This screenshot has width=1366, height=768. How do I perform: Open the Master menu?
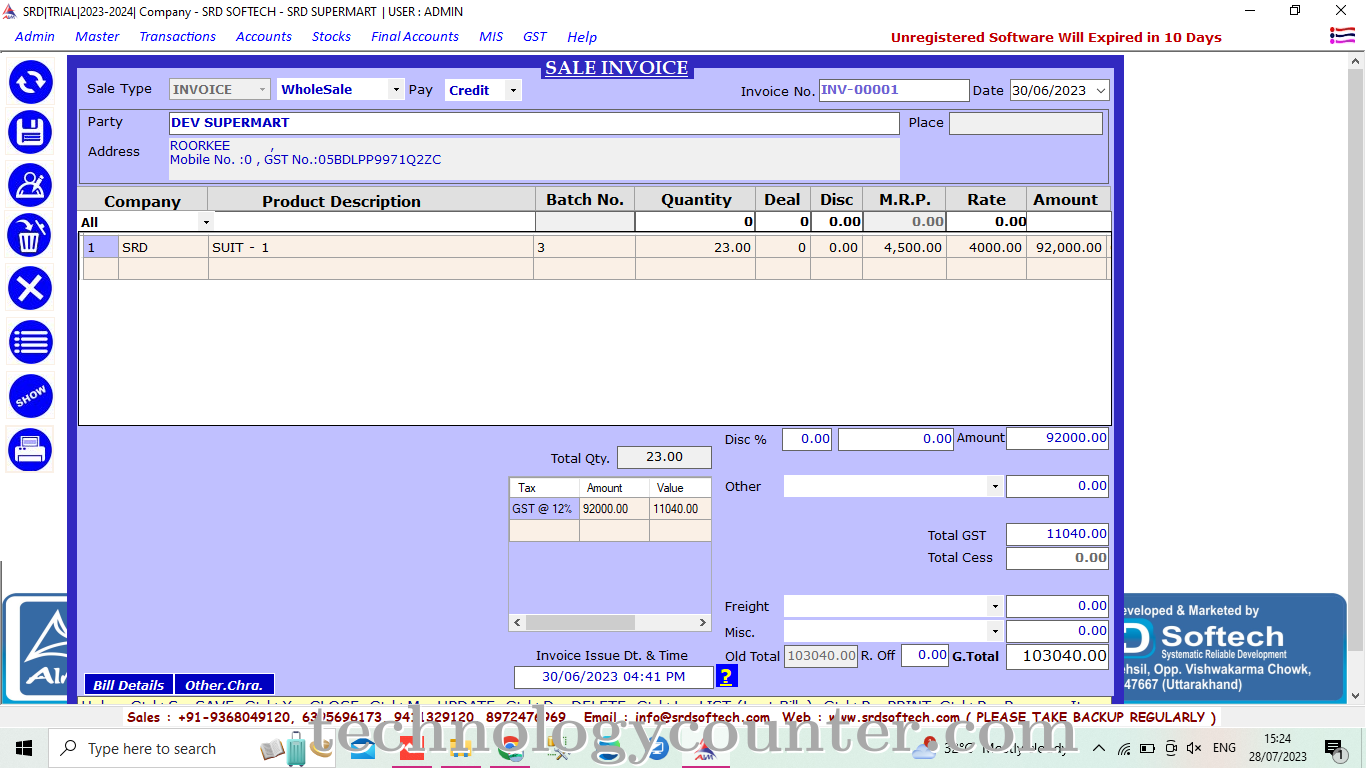[97, 37]
